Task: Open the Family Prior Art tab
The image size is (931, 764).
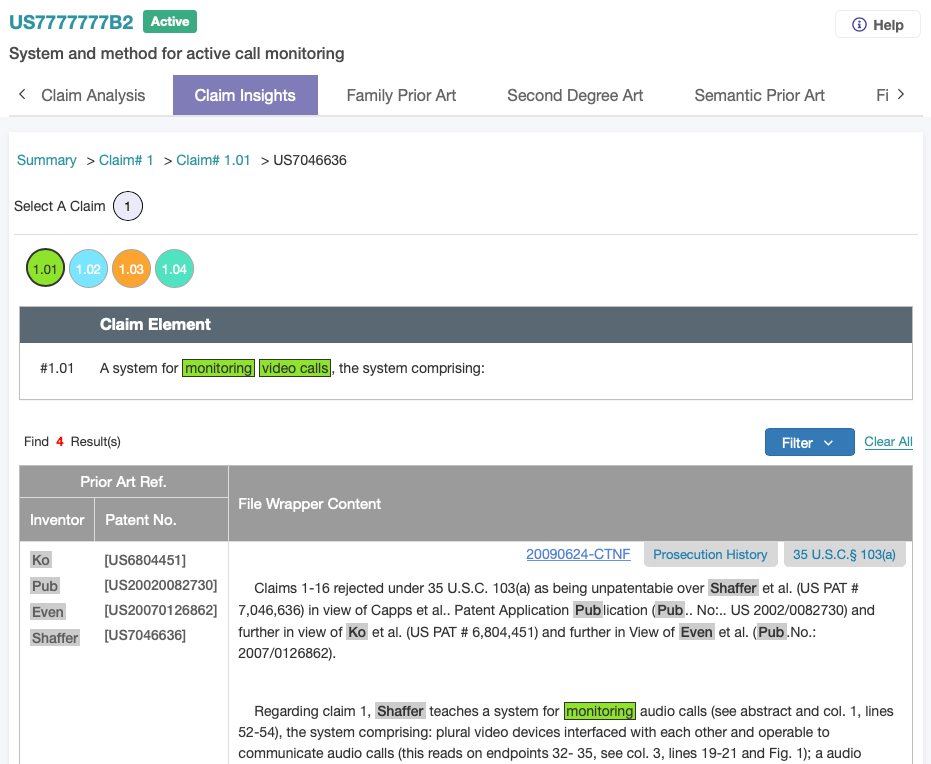Action: tap(401, 96)
